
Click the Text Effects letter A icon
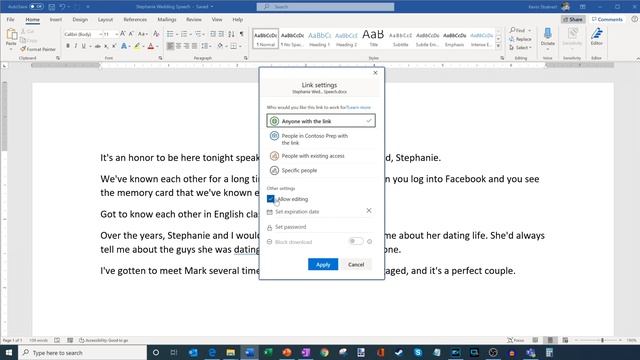click(124, 46)
